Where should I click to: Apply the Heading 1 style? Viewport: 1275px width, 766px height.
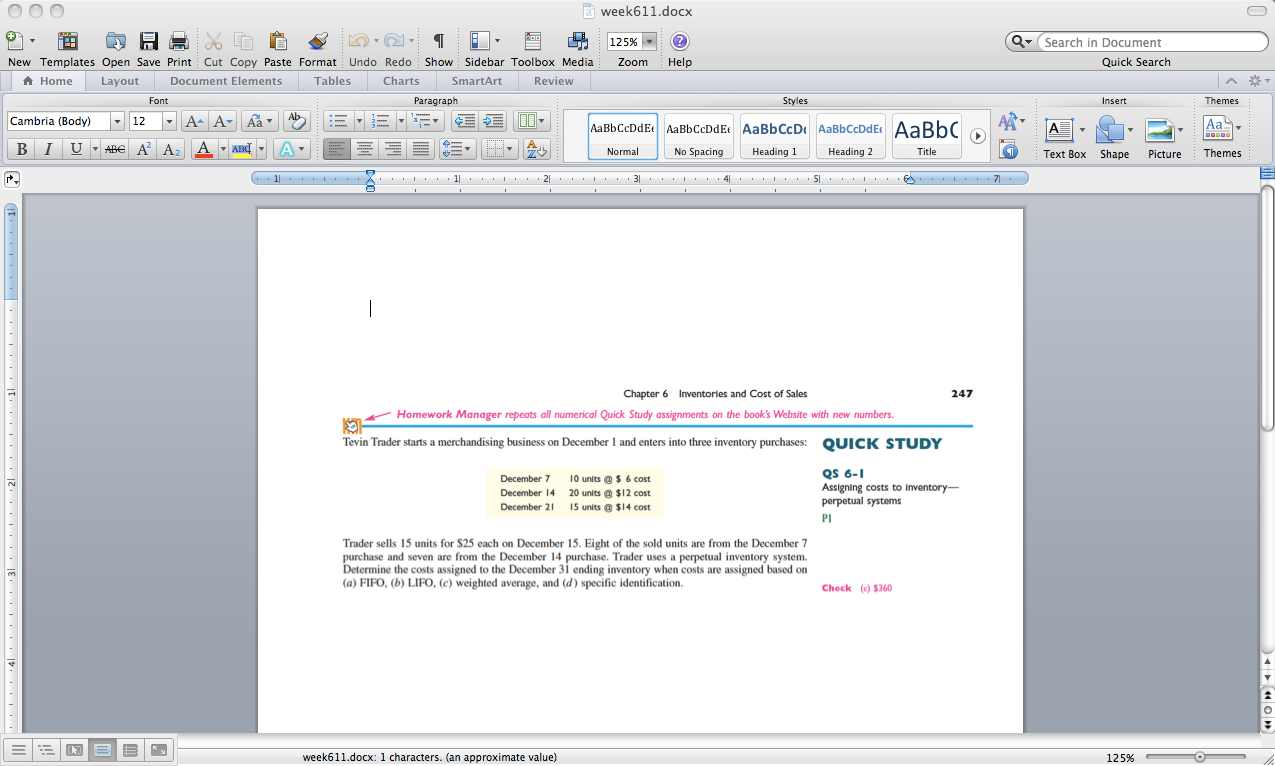pos(775,136)
